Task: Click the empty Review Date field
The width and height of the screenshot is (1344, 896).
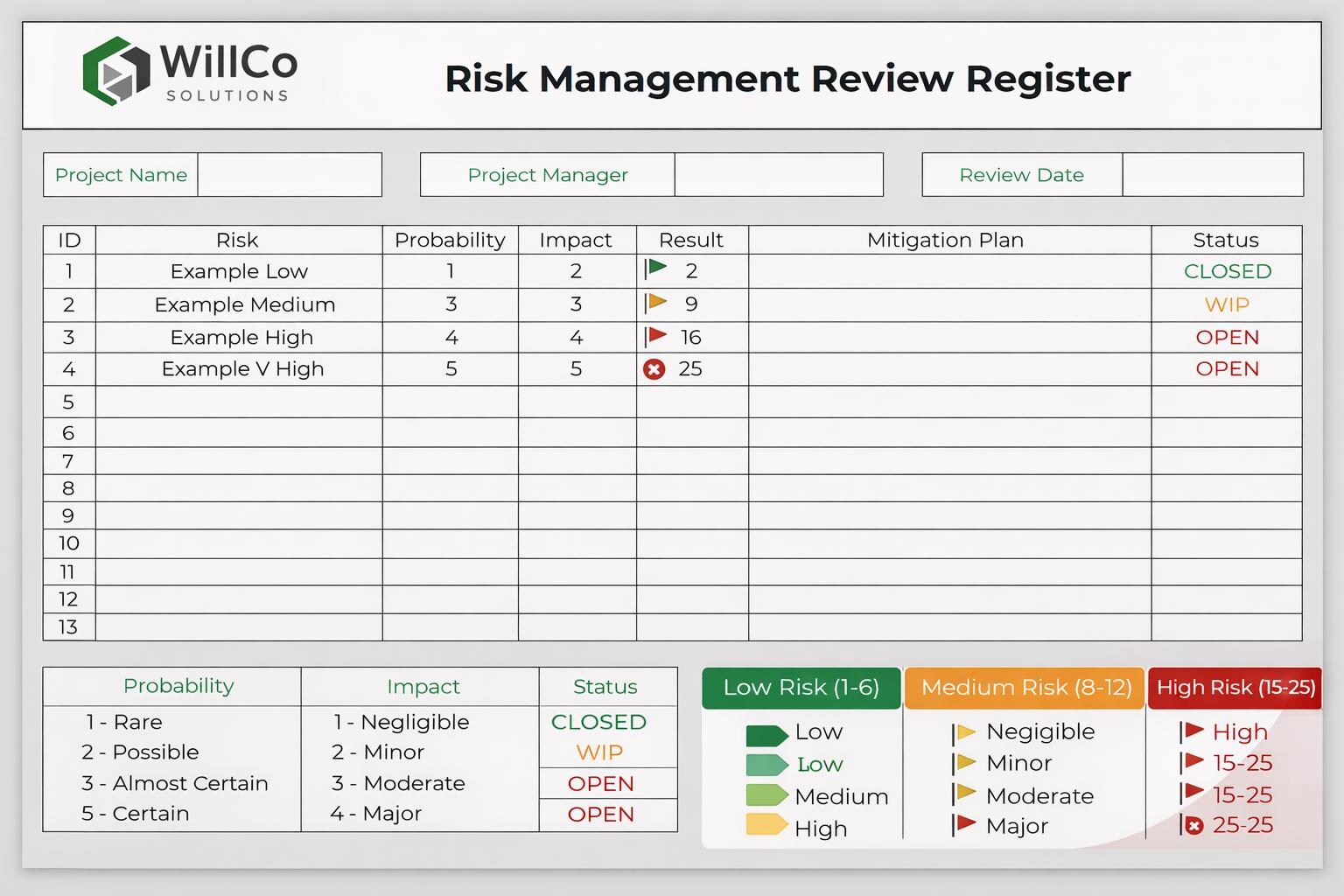Action: click(1213, 175)
